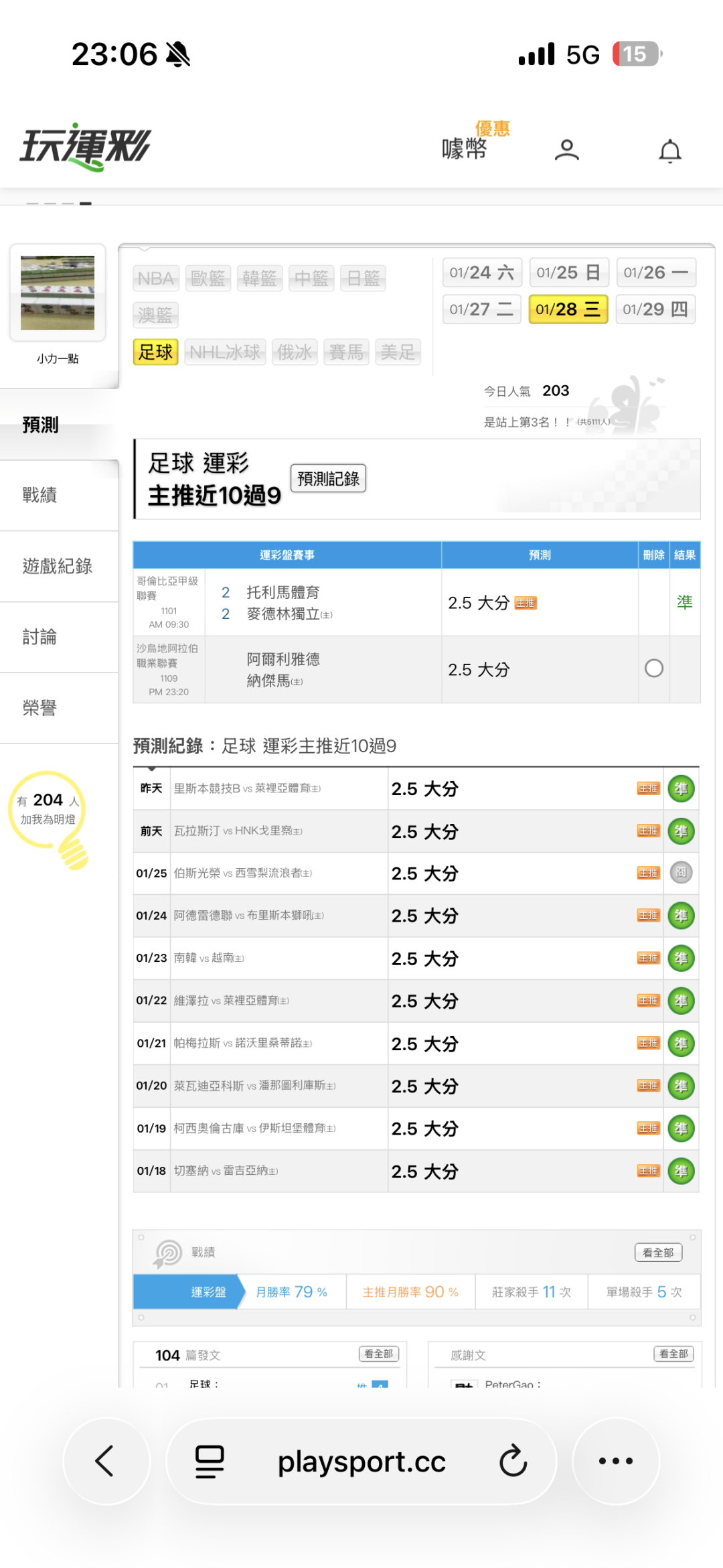Tap the notification bell icon
The width and height of the screenshot is (723, 1568).
669,151
